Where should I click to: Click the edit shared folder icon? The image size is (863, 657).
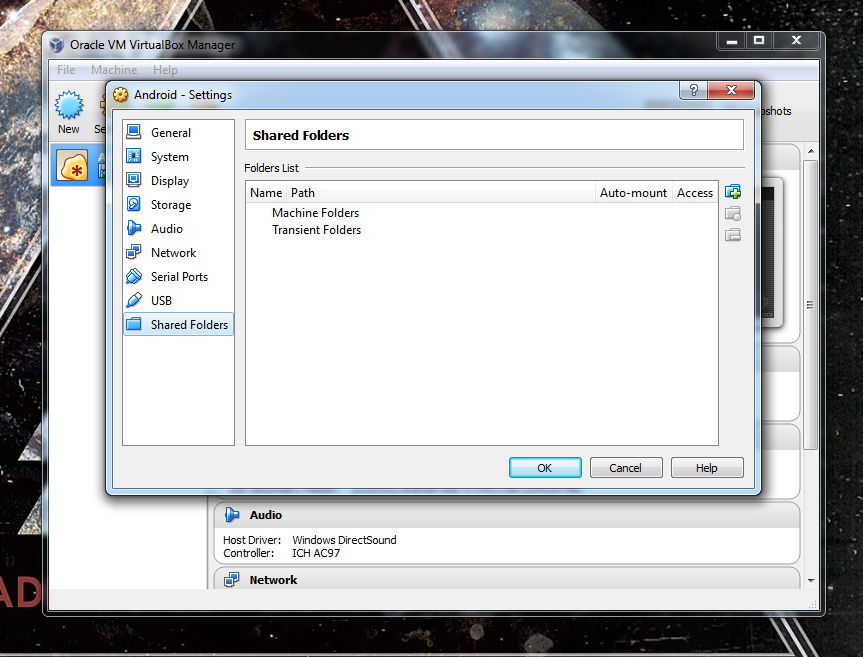pyautogui.click(x=733, y=213)
